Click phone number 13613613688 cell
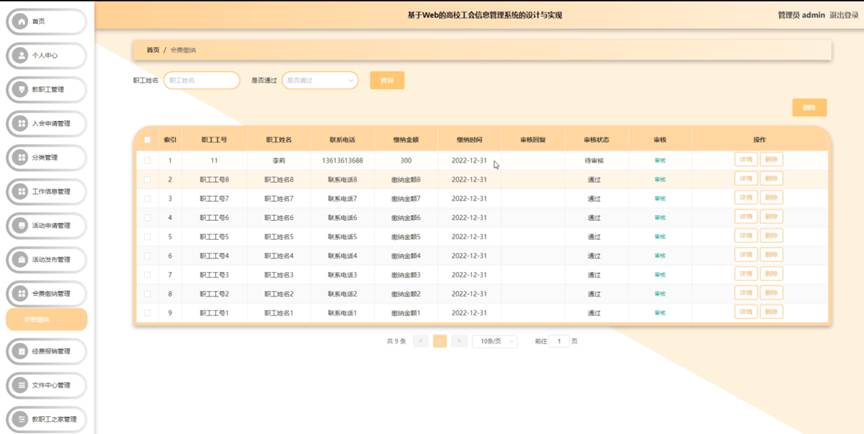Screen dimensions: 864x434 click(x=342, y=161)
